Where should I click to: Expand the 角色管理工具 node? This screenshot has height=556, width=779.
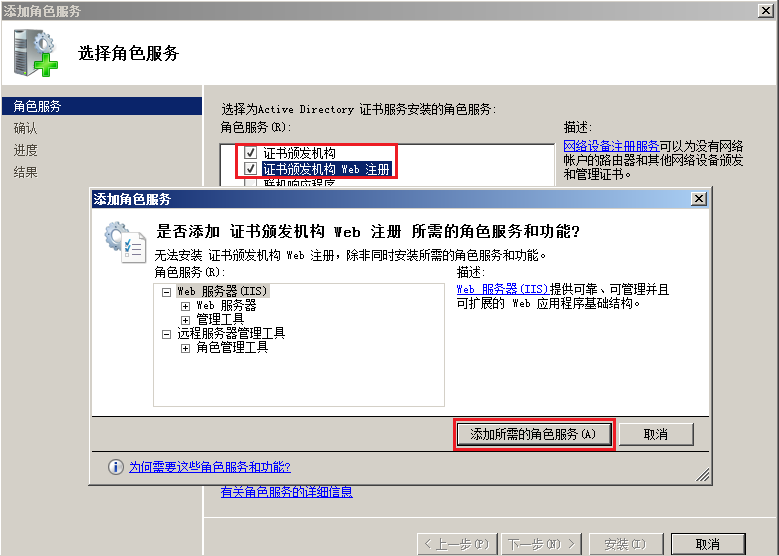click(x=185, y=348)
